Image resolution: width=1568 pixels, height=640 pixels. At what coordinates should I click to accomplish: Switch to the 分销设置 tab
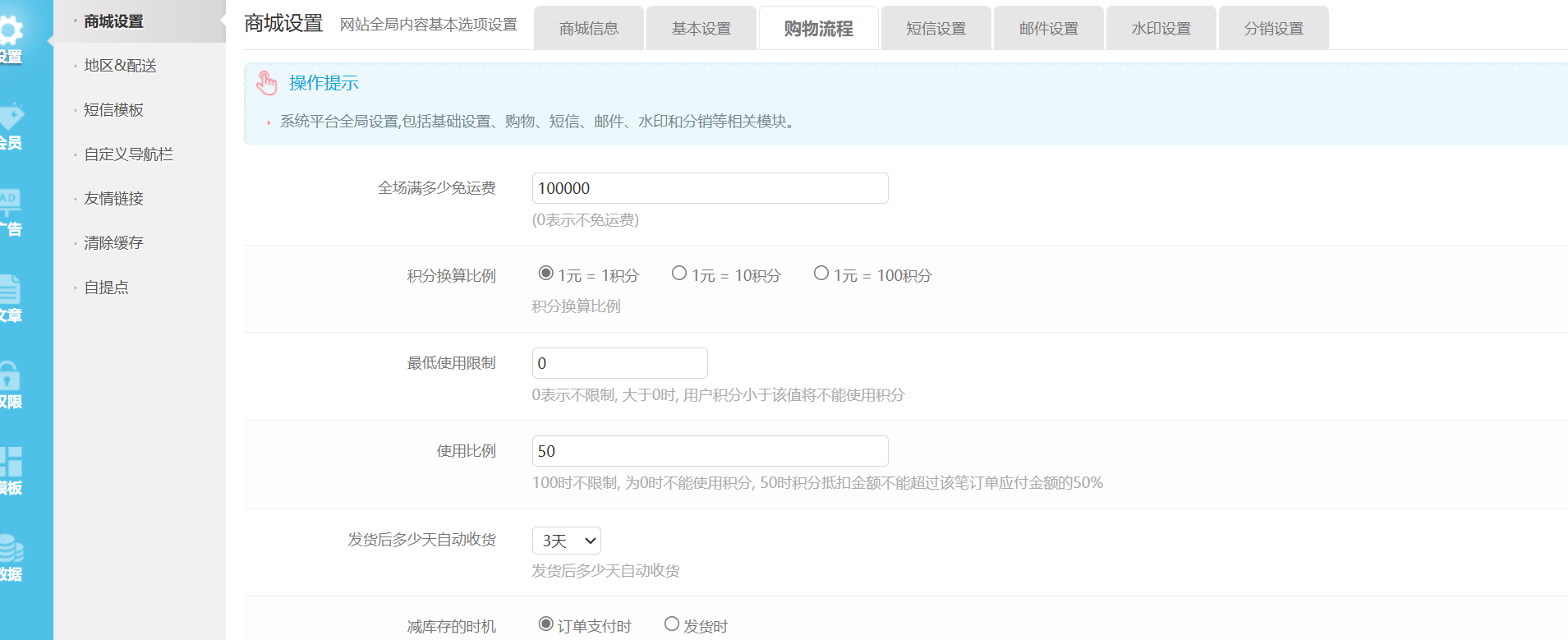[x=1274, y=28]
